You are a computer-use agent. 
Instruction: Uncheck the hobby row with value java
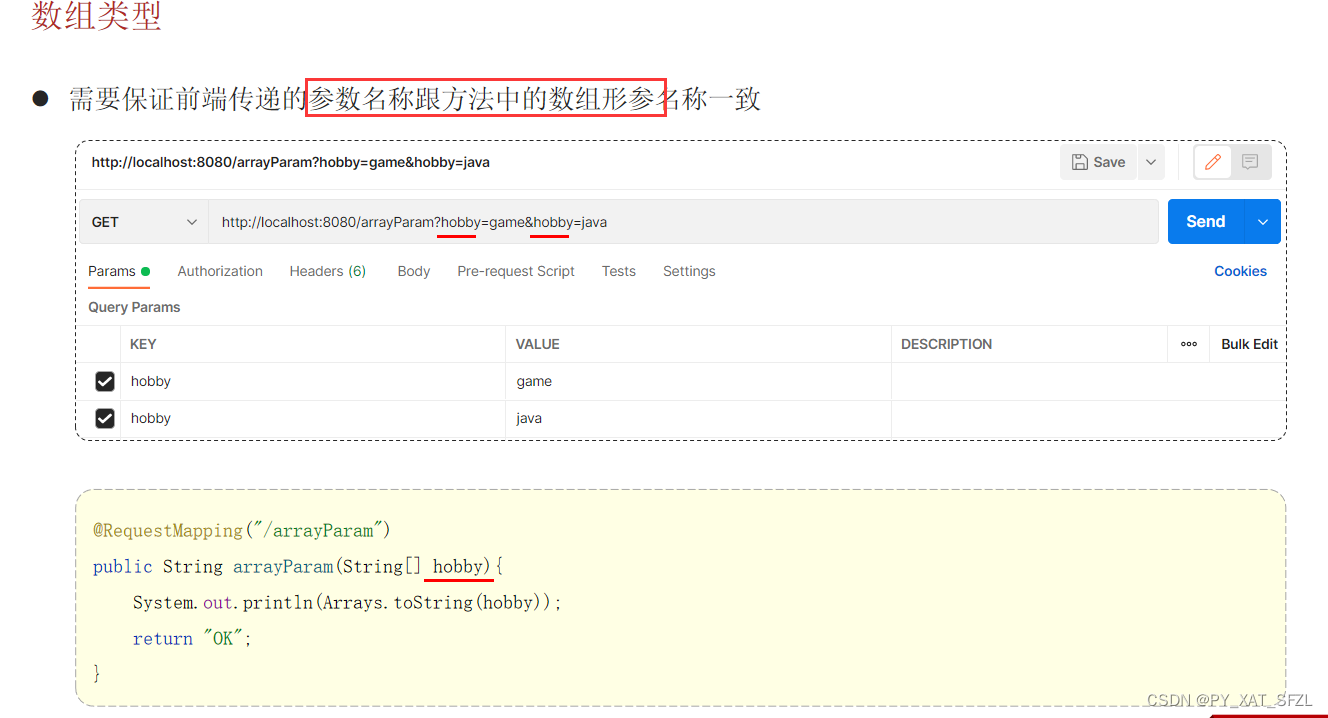105,418
